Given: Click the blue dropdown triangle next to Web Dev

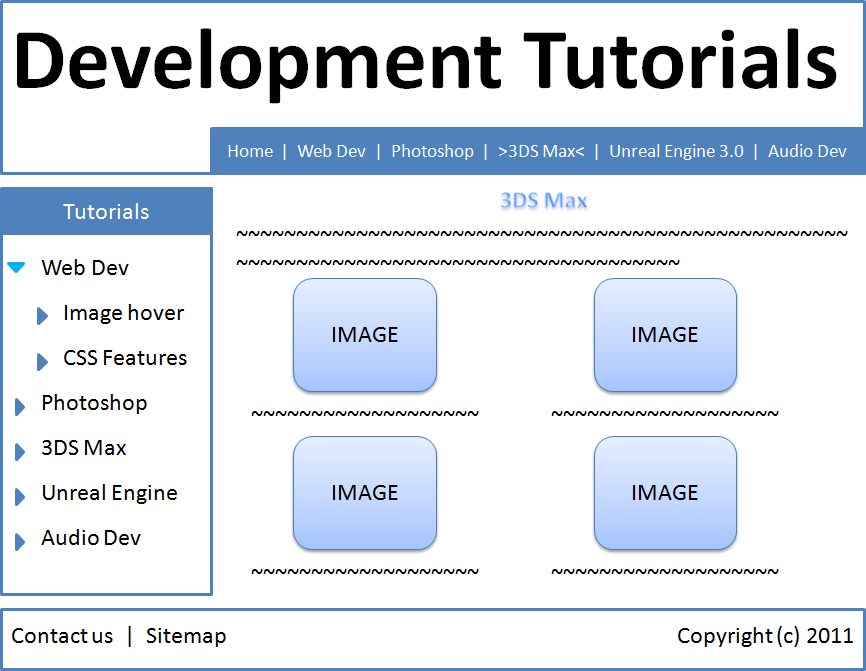Looking at the screenshot, I should [16, 267].
